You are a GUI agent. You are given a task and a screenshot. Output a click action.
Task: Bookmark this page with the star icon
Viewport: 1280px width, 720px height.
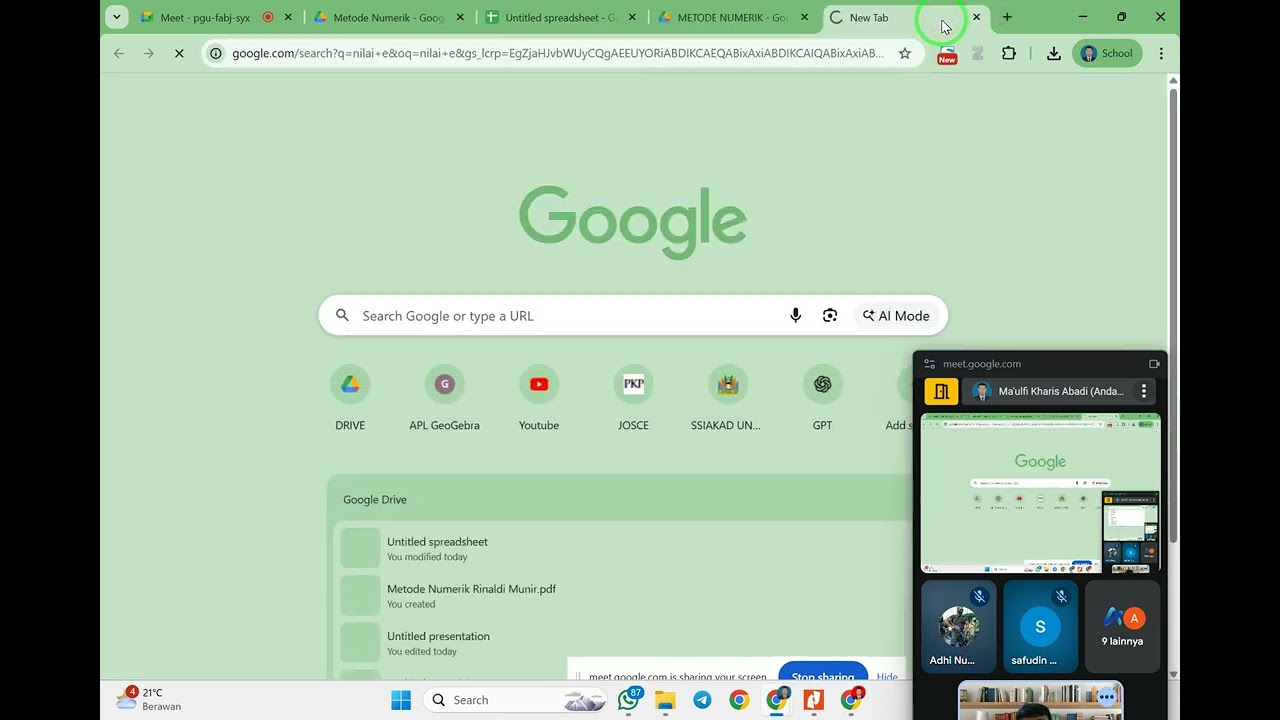(x=905, y=53)
